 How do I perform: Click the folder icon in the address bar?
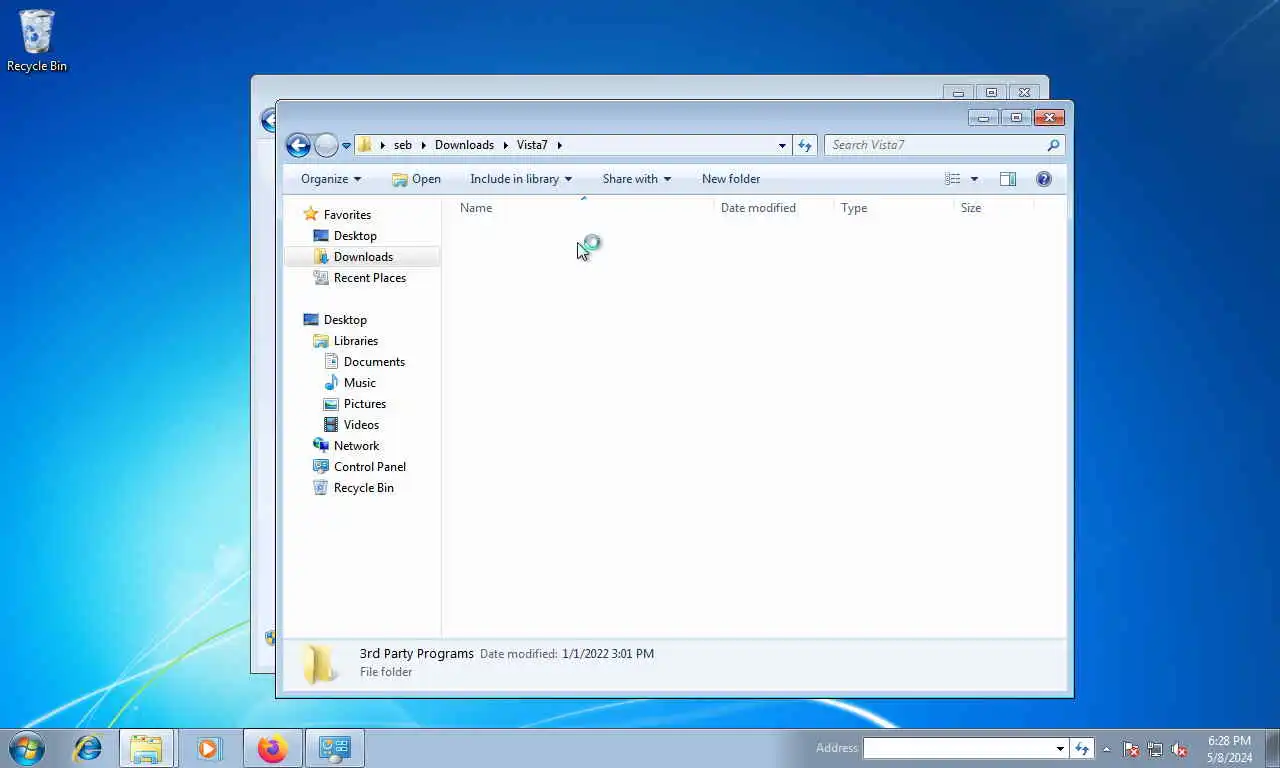pyautogui.click(x=365, y=145)
